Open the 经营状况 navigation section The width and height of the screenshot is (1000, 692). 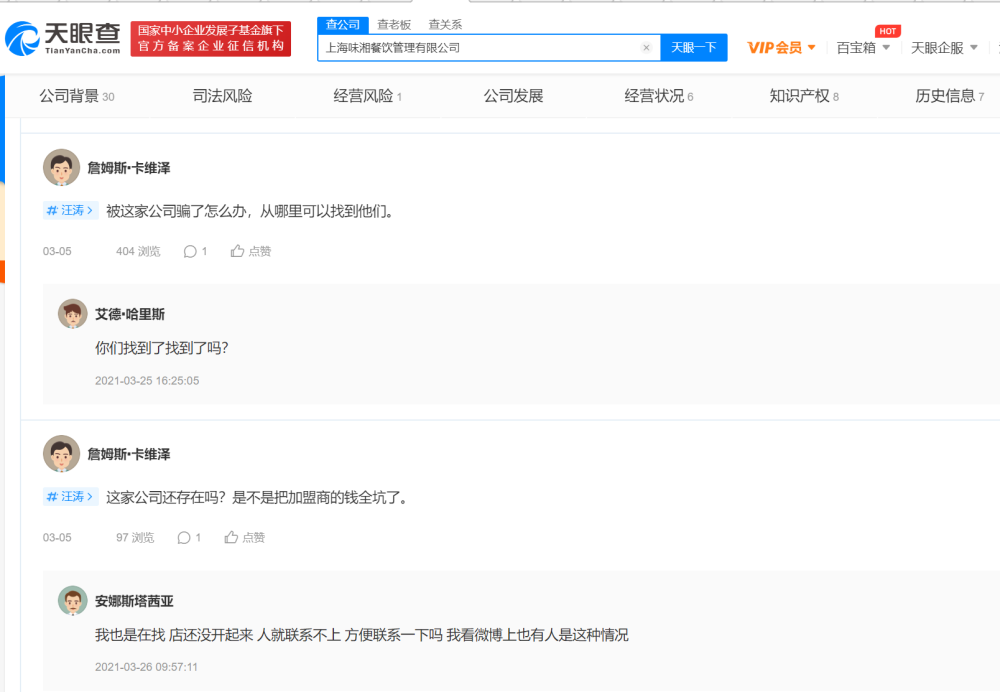pos(659,96)
